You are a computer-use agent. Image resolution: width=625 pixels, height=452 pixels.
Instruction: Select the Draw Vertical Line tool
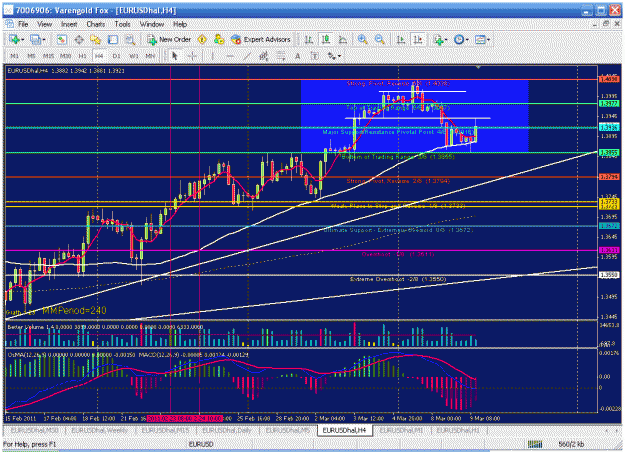click(x=212, y=56)
